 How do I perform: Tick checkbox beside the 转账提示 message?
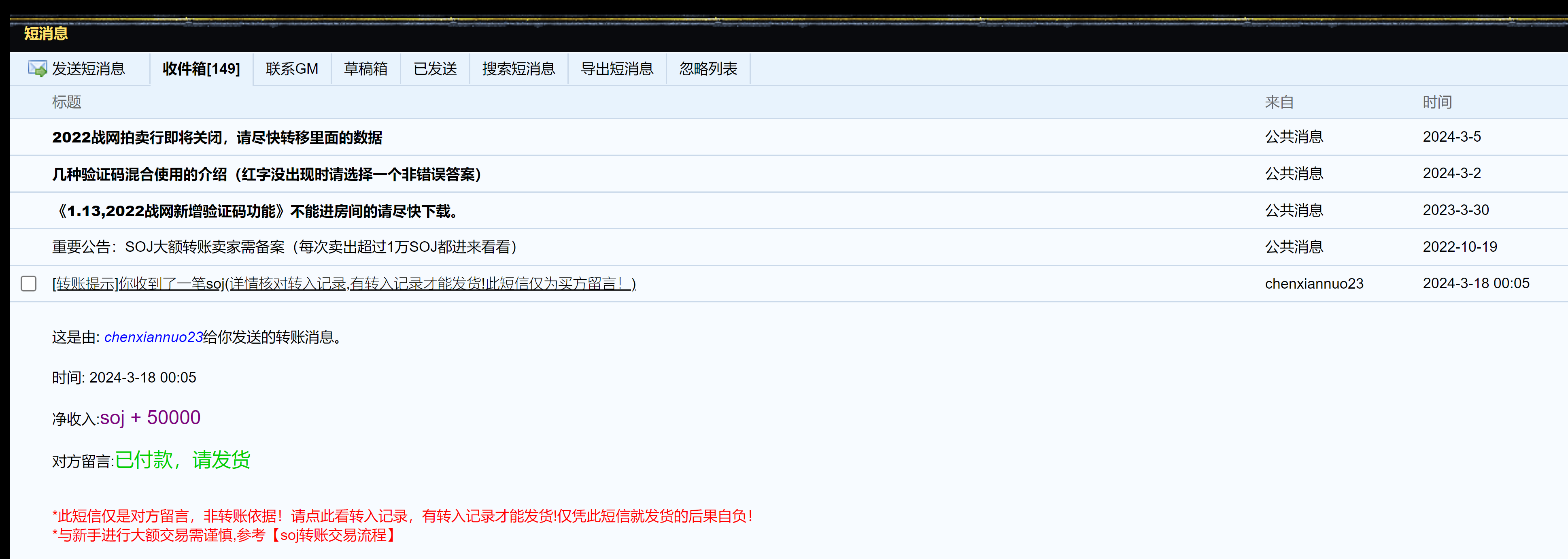pos(29,284)
